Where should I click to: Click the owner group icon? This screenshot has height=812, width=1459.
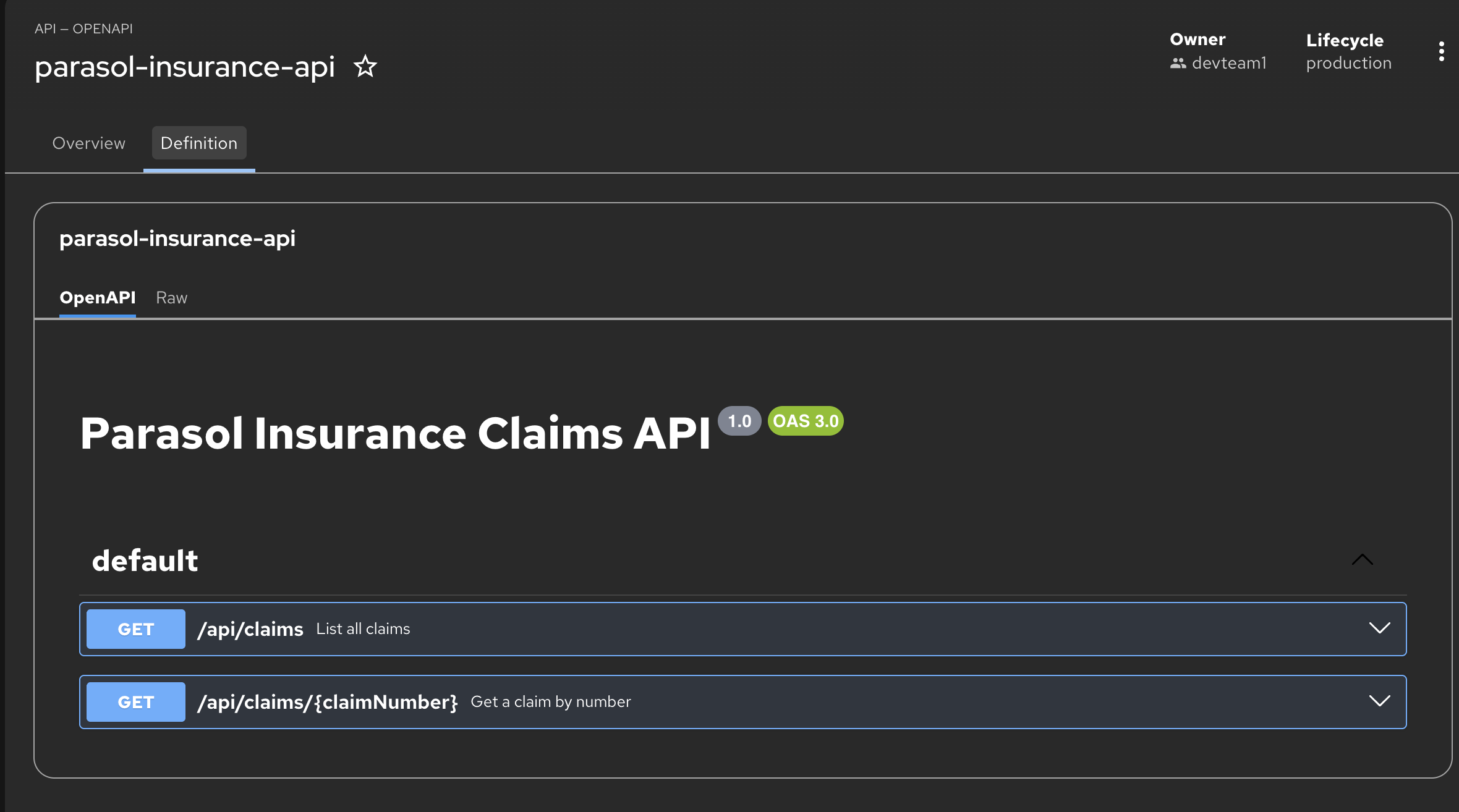point(1178,63)
